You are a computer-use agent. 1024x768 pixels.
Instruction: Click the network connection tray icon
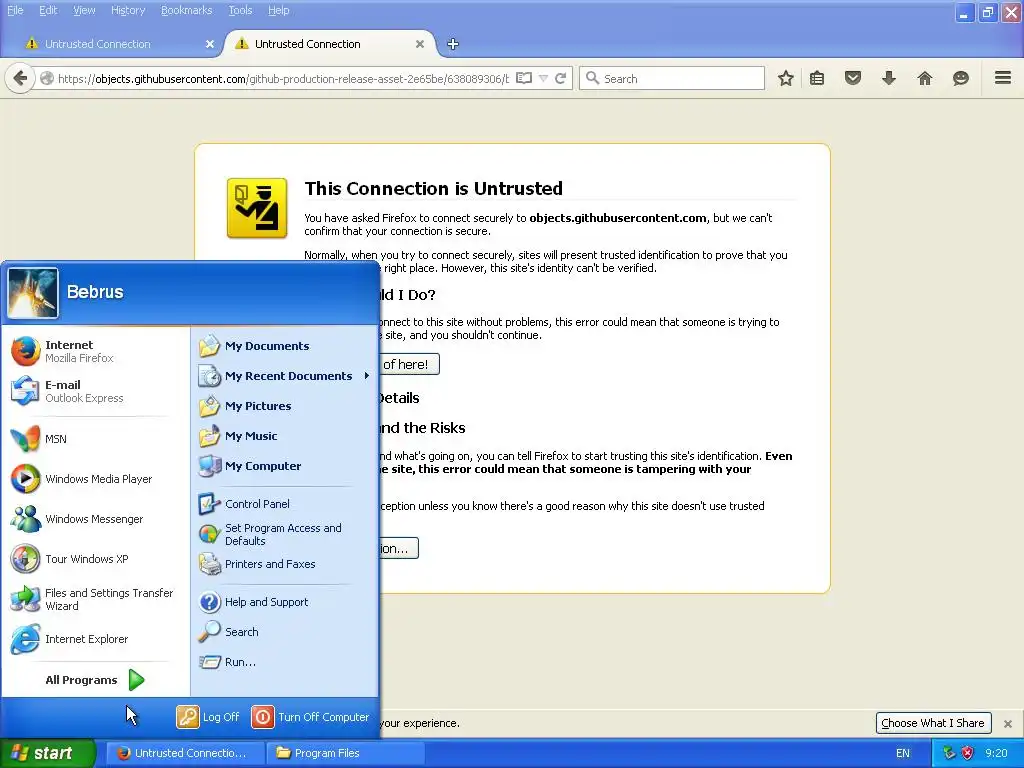[x=950, y=753]
